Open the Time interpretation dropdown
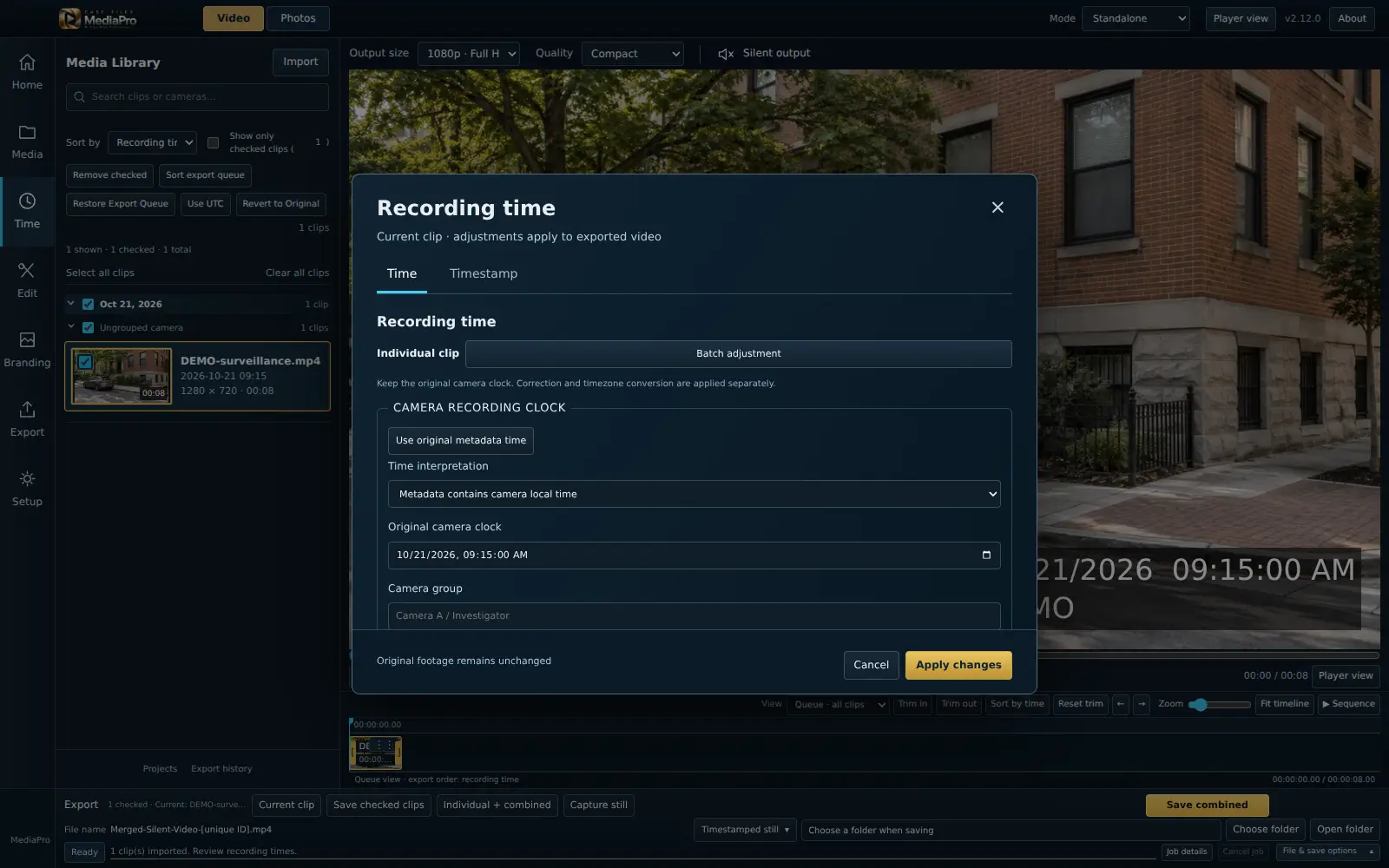This screenshot has height=868, width=1389. tap(694, 494)
